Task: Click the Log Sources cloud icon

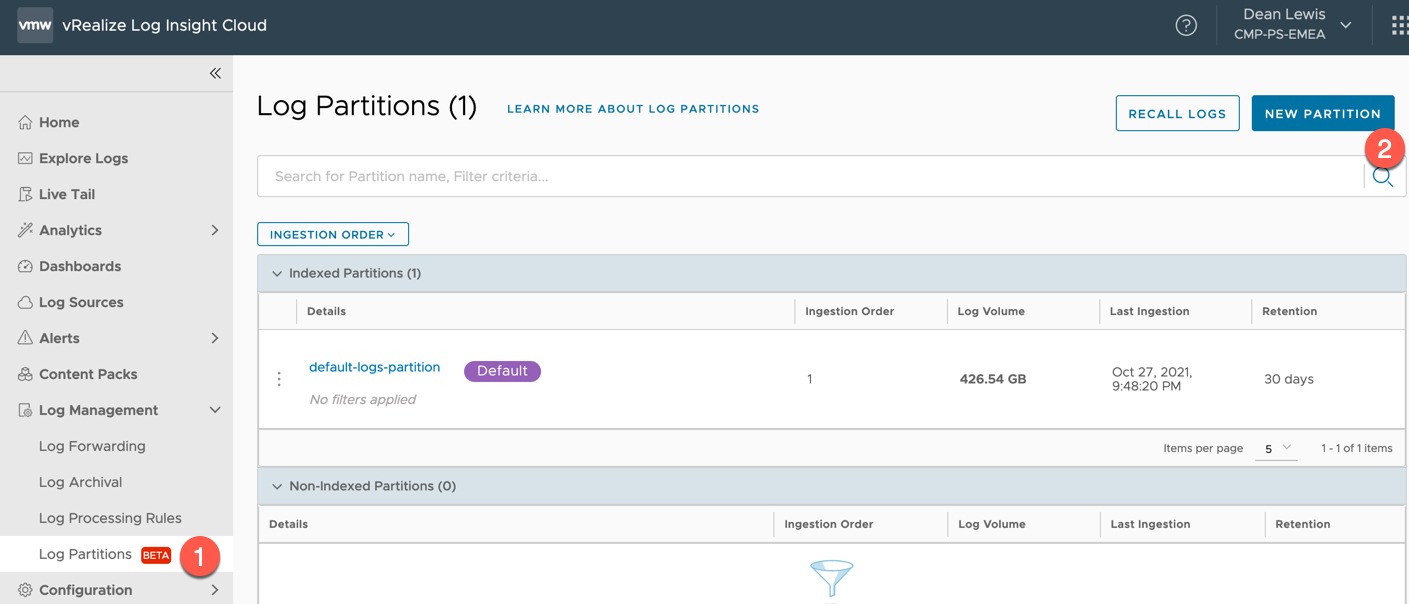Action: [25, 302]
